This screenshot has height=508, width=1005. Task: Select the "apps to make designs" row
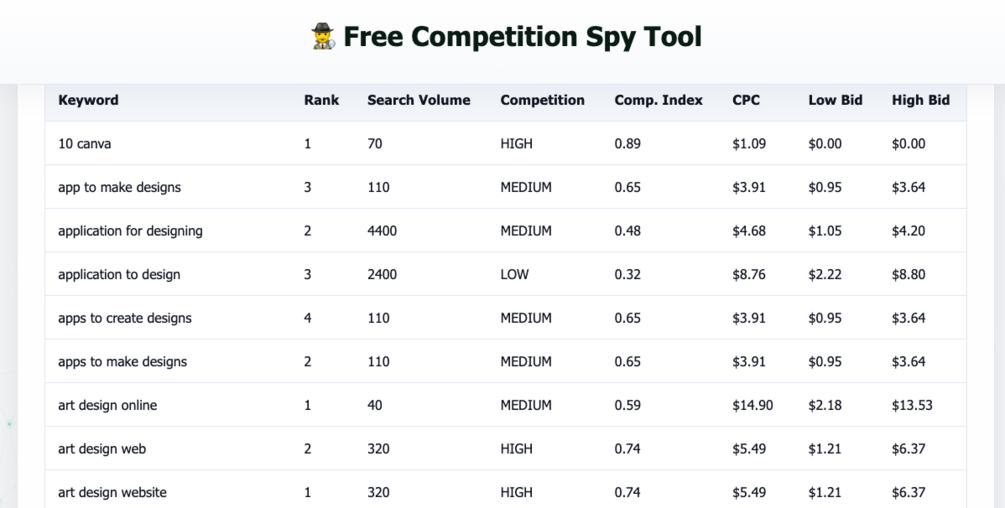point(122,361)
